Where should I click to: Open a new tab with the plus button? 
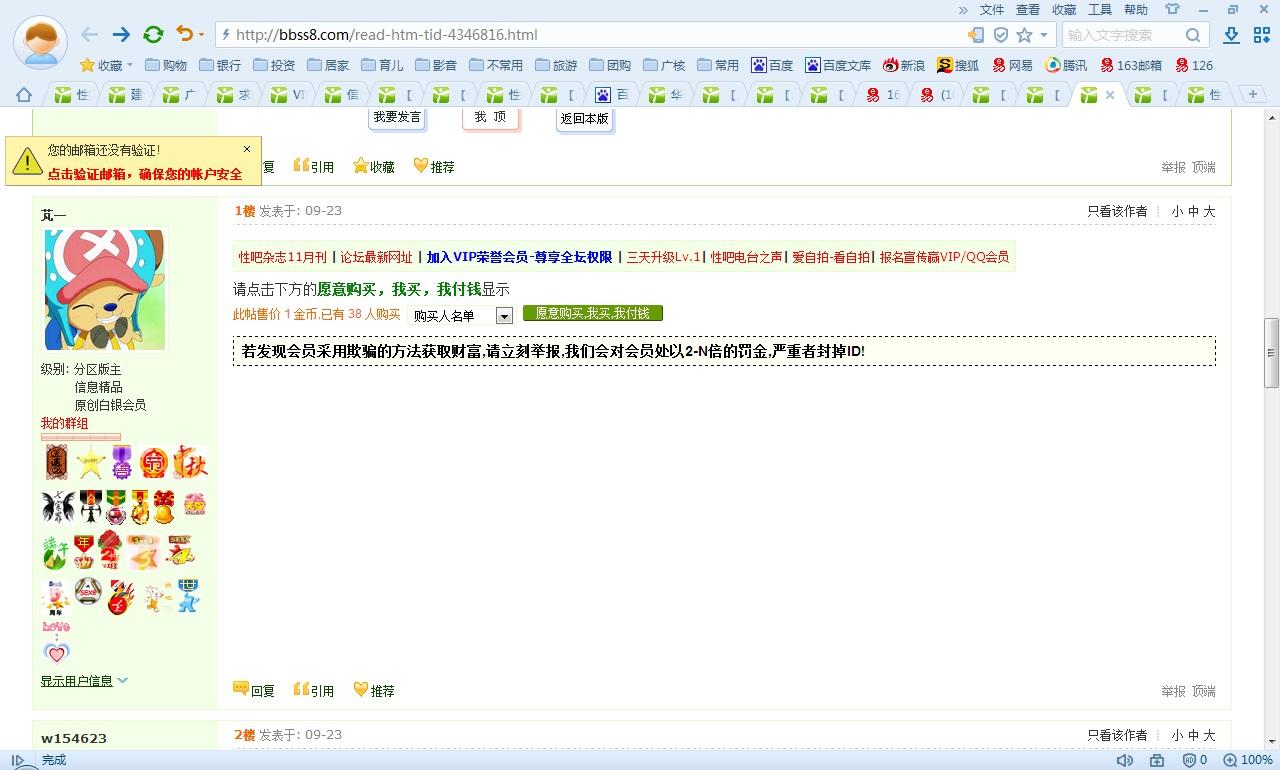coord(1252,94)
